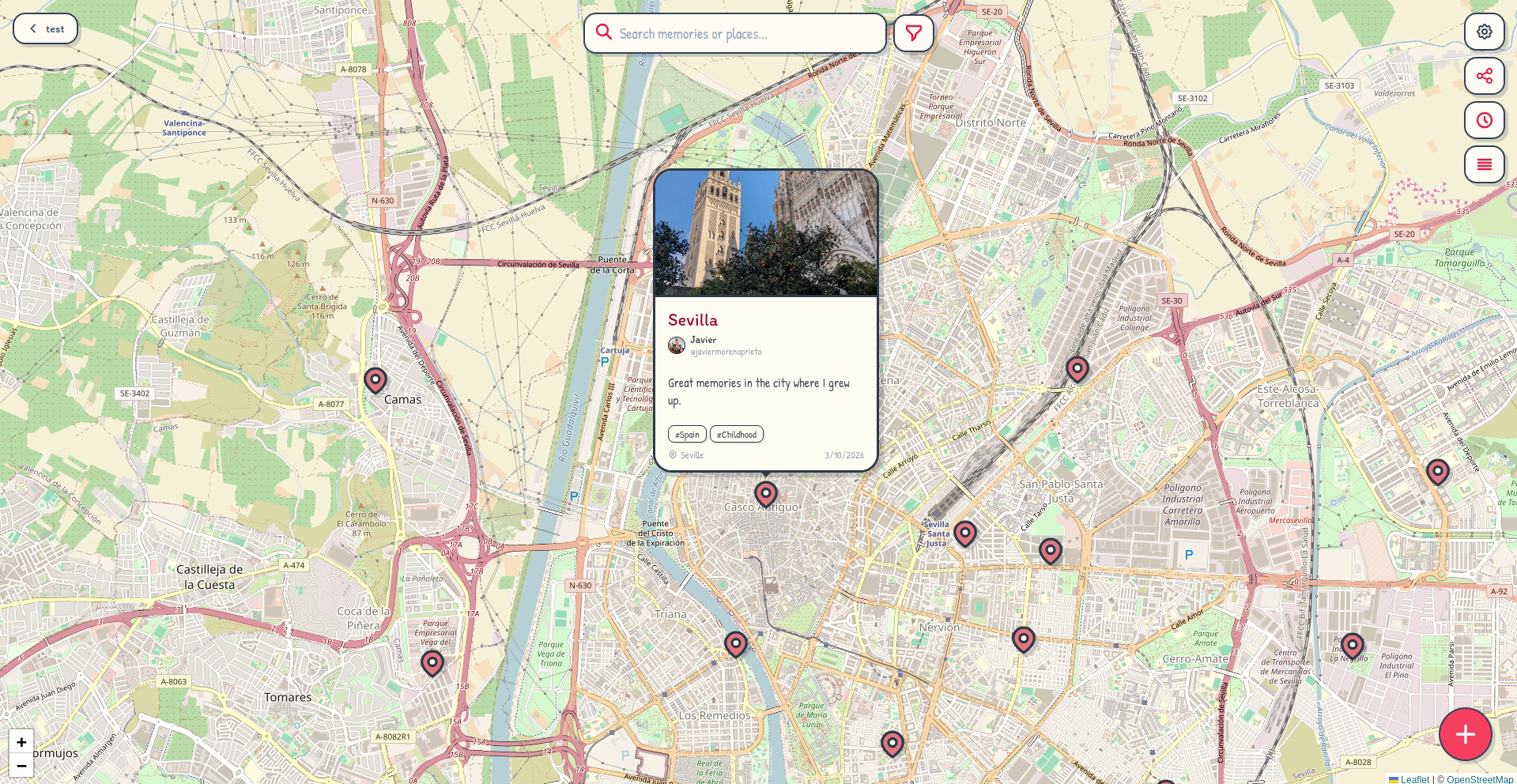The width and height of the screenshot is (1517, 784).
Task: Select the #Spain tag
Action: click(687, 435)
